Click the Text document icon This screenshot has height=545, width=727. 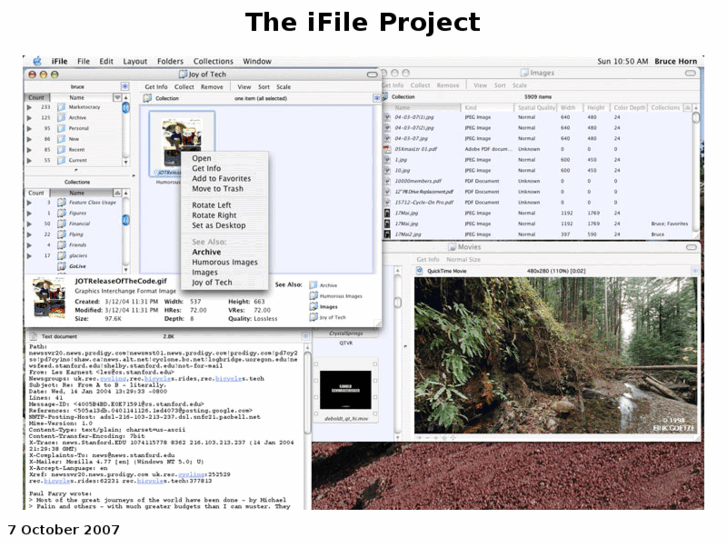[34, 337]
